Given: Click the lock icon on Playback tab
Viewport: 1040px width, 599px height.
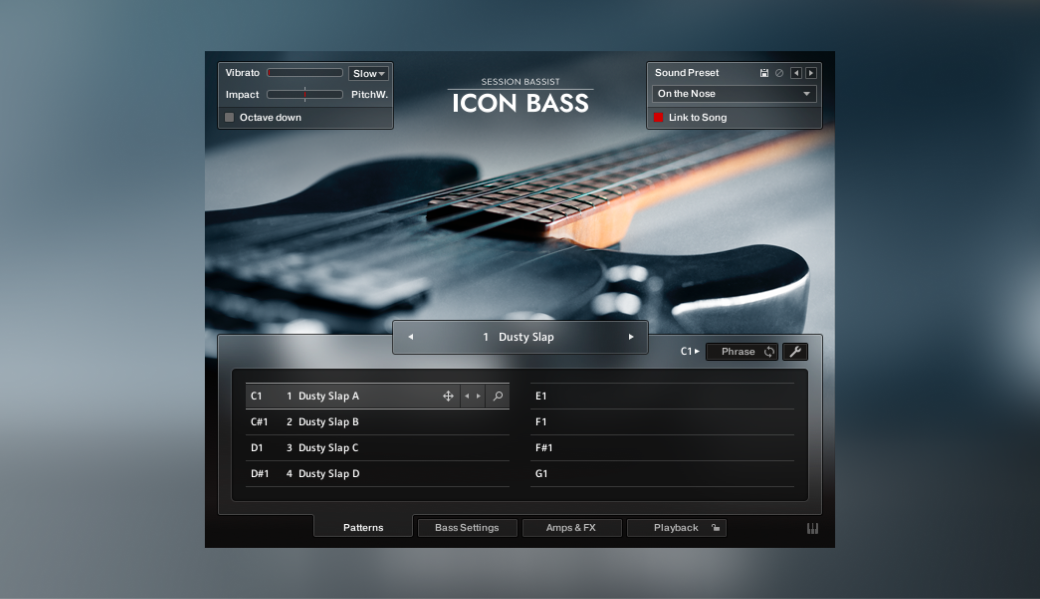Looking at the screenshot, I should [x=716, y=528].
